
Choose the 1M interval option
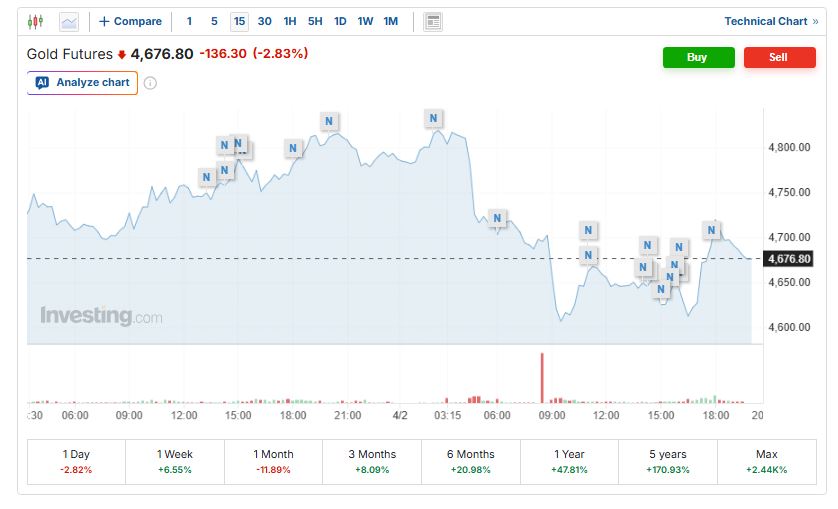click(391, 21)
